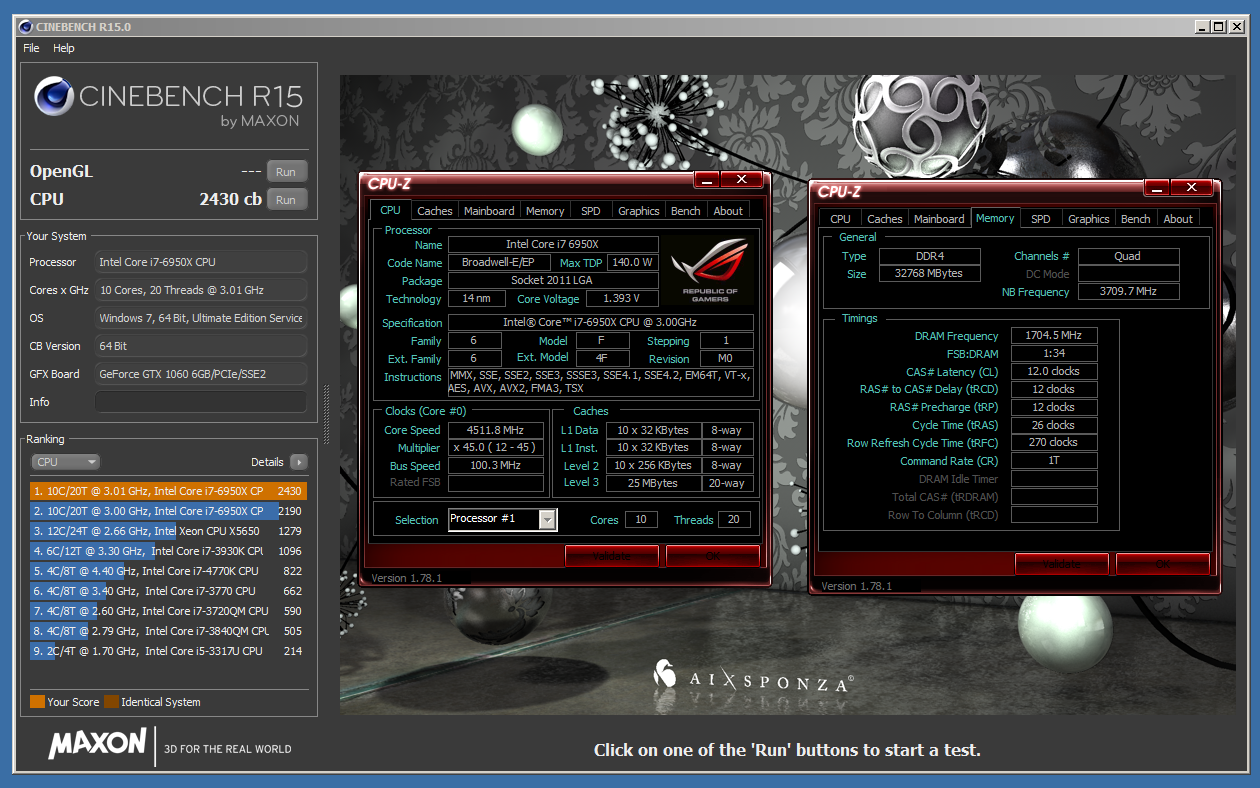Open SPD tab in left CPU-Z window

[x=591, y=211]
